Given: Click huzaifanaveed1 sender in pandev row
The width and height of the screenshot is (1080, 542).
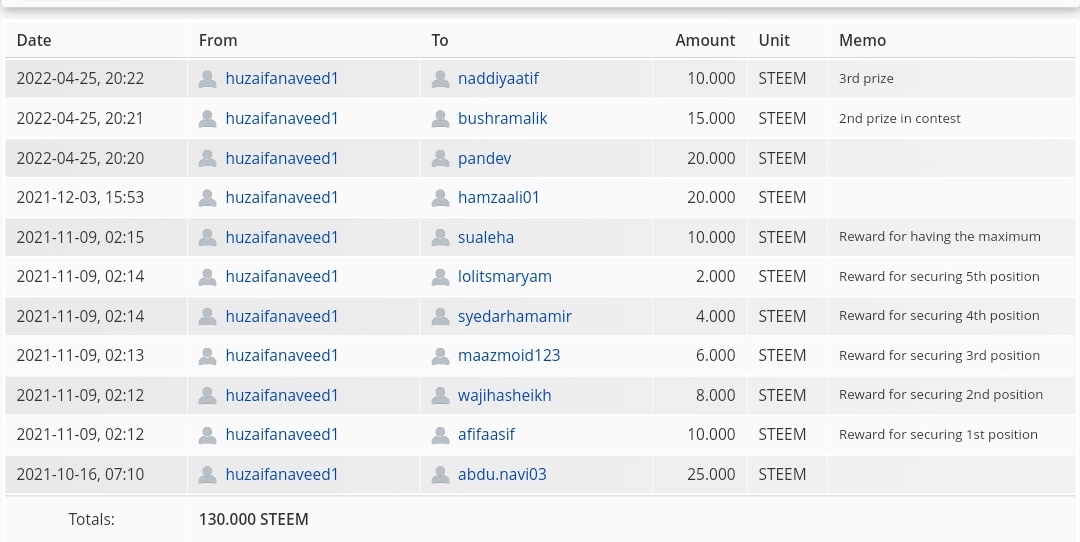Looking at the screenshot, I should (282, 158).
